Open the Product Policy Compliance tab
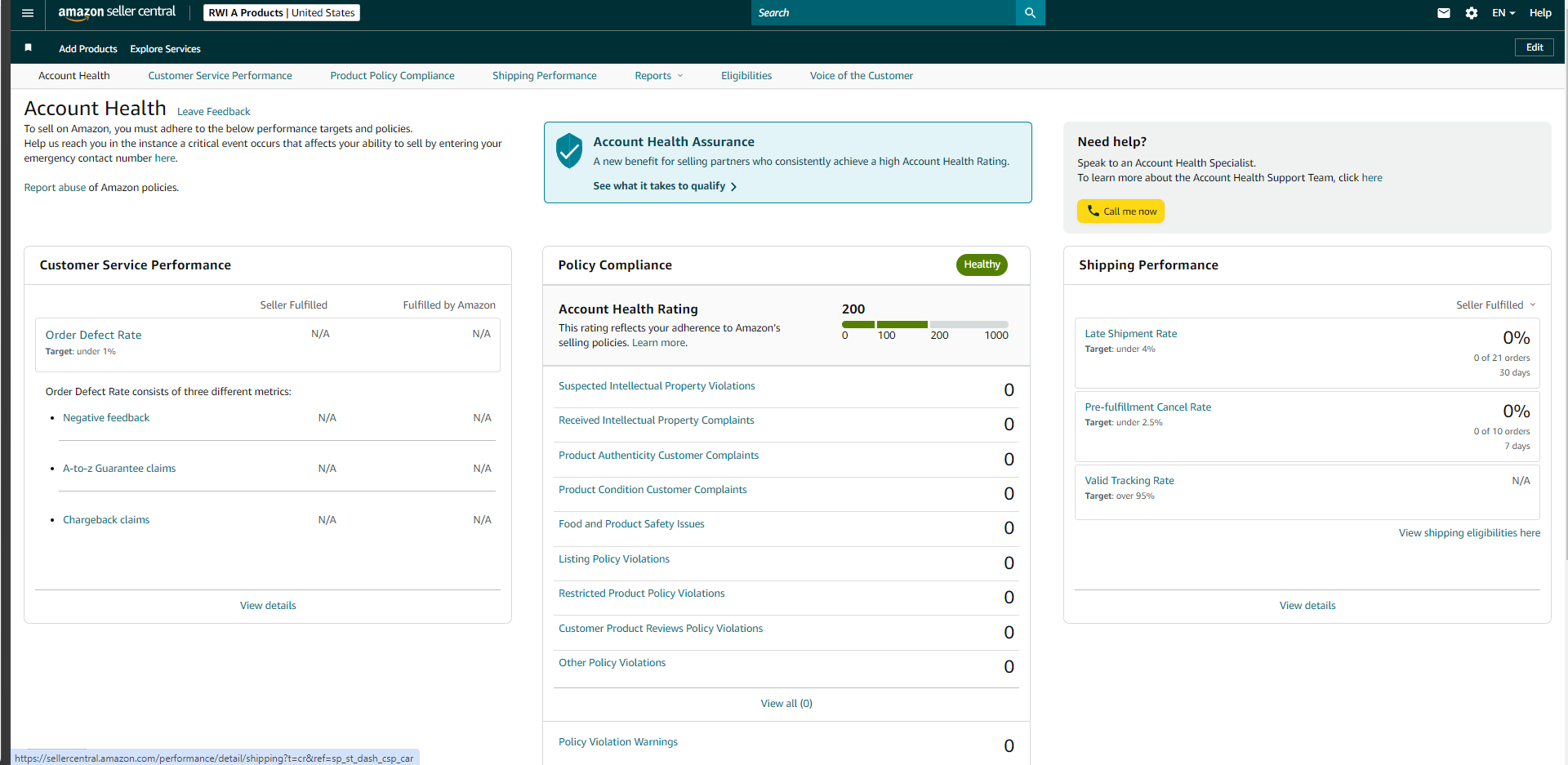1568x765 pixels. tap(392, 76)
